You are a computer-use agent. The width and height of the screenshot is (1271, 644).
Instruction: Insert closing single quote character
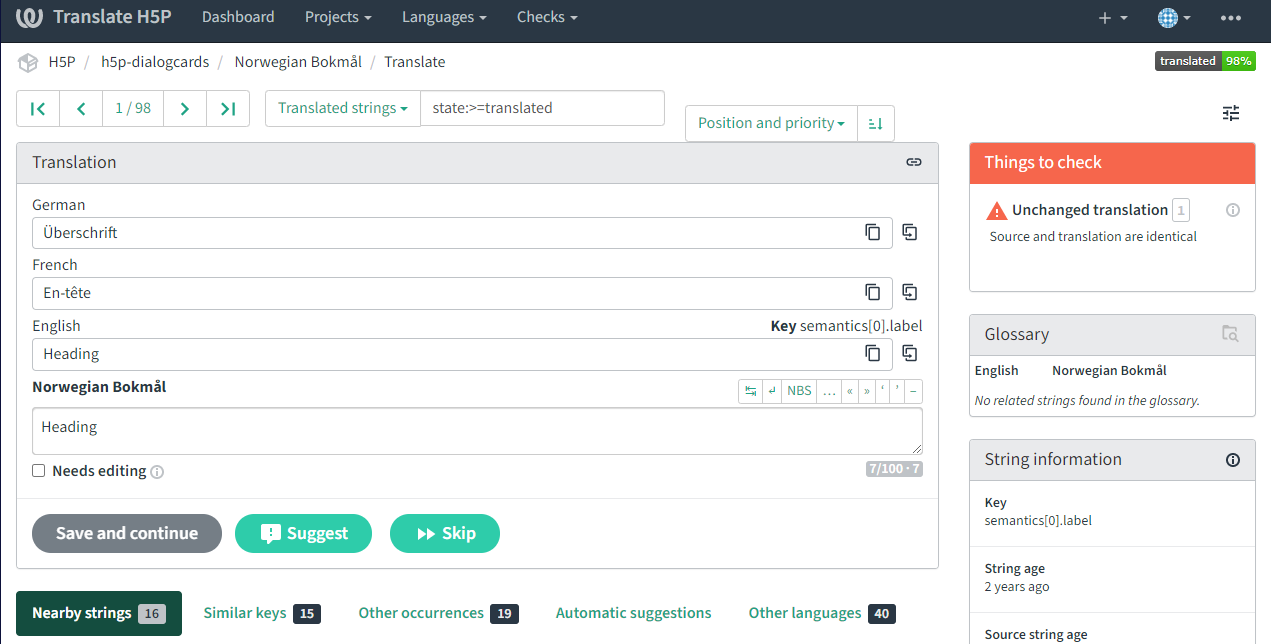pos(898,391)
